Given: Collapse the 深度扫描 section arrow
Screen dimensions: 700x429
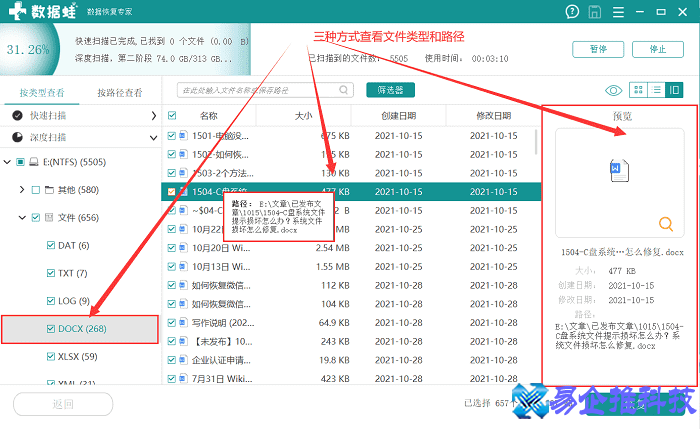Looking at the screenshot, I should click(153, 137).
